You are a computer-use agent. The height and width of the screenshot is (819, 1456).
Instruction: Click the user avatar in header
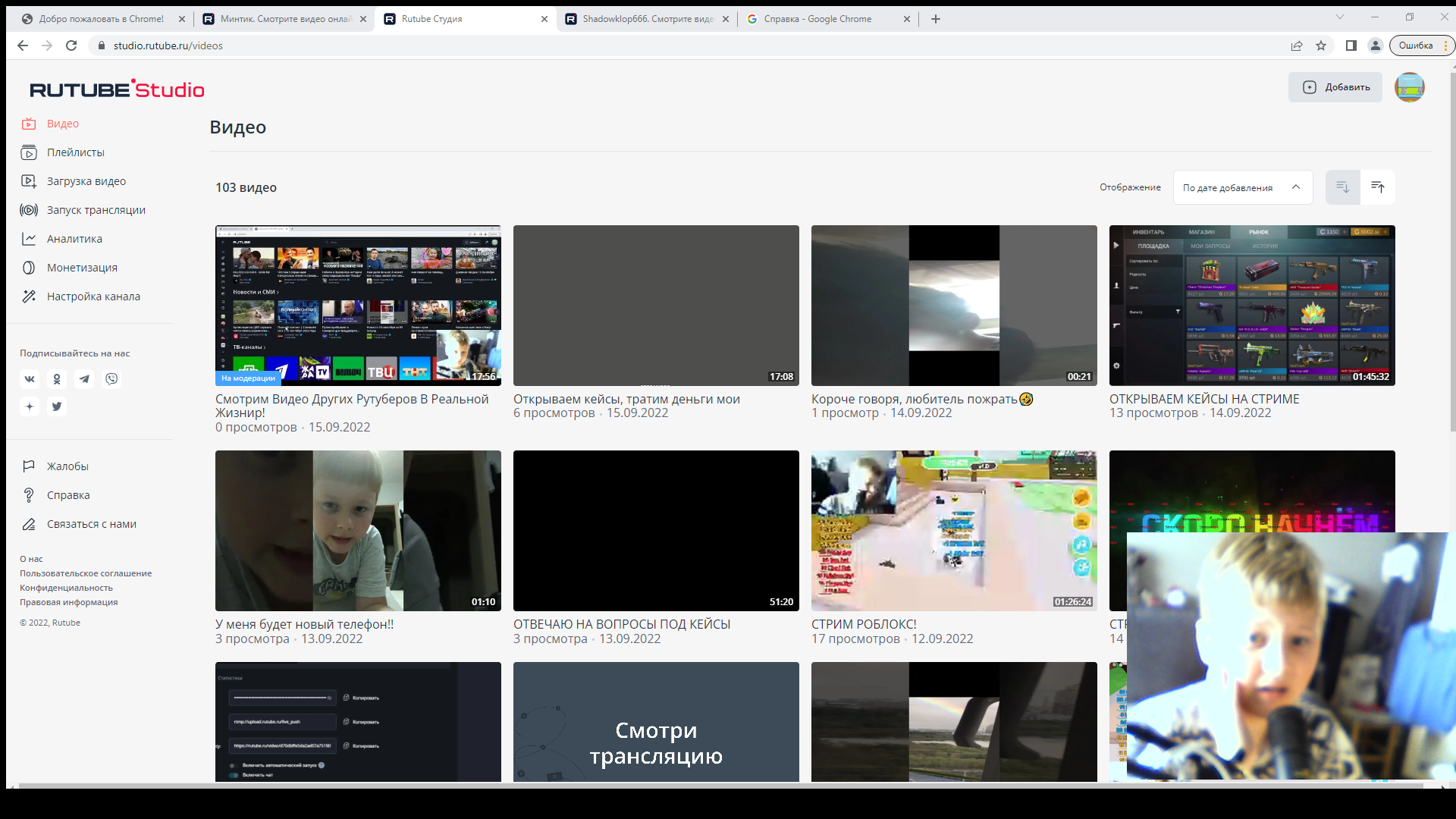(1409, 87)
